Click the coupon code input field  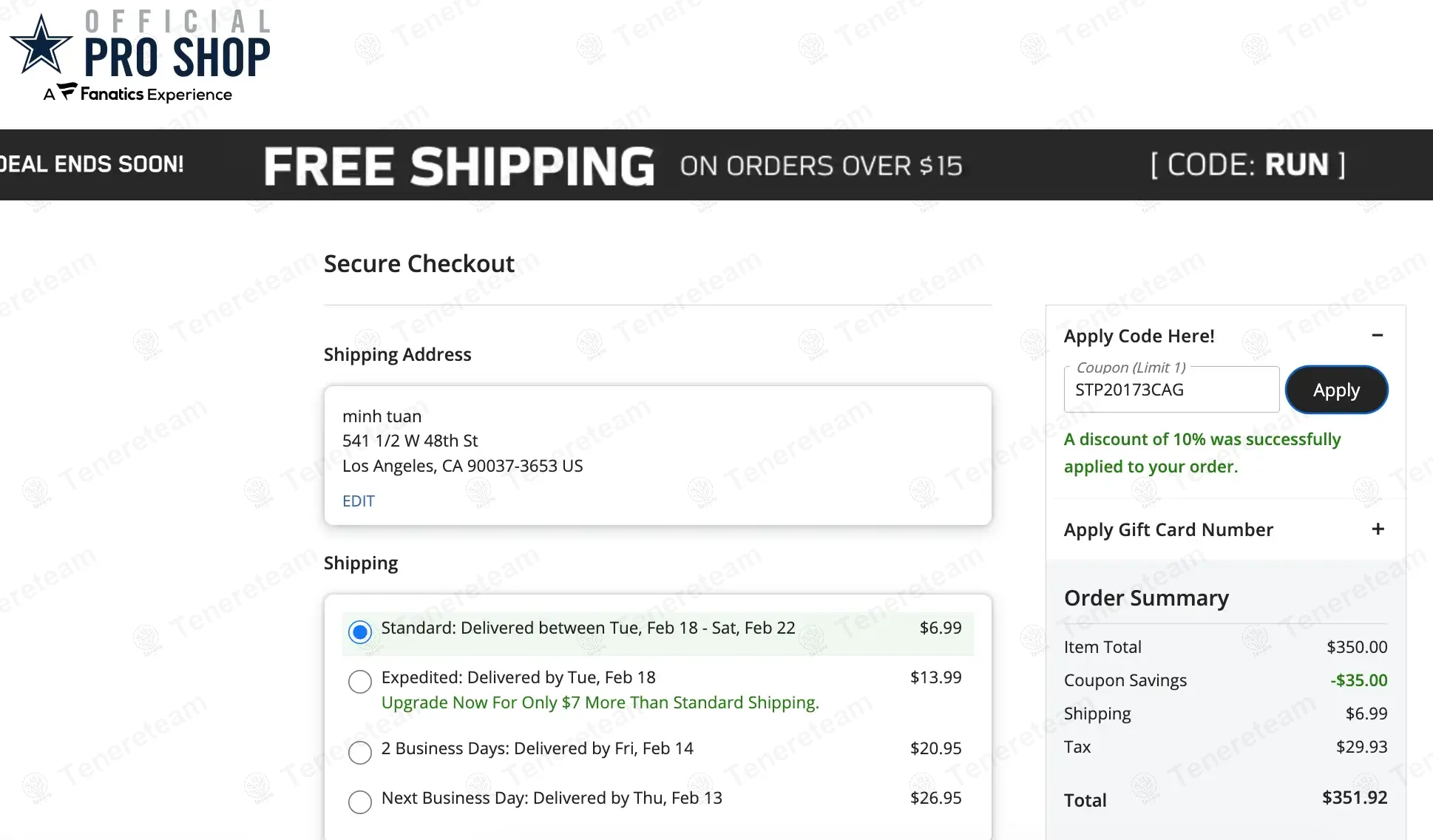click(x=1171, y=390)
